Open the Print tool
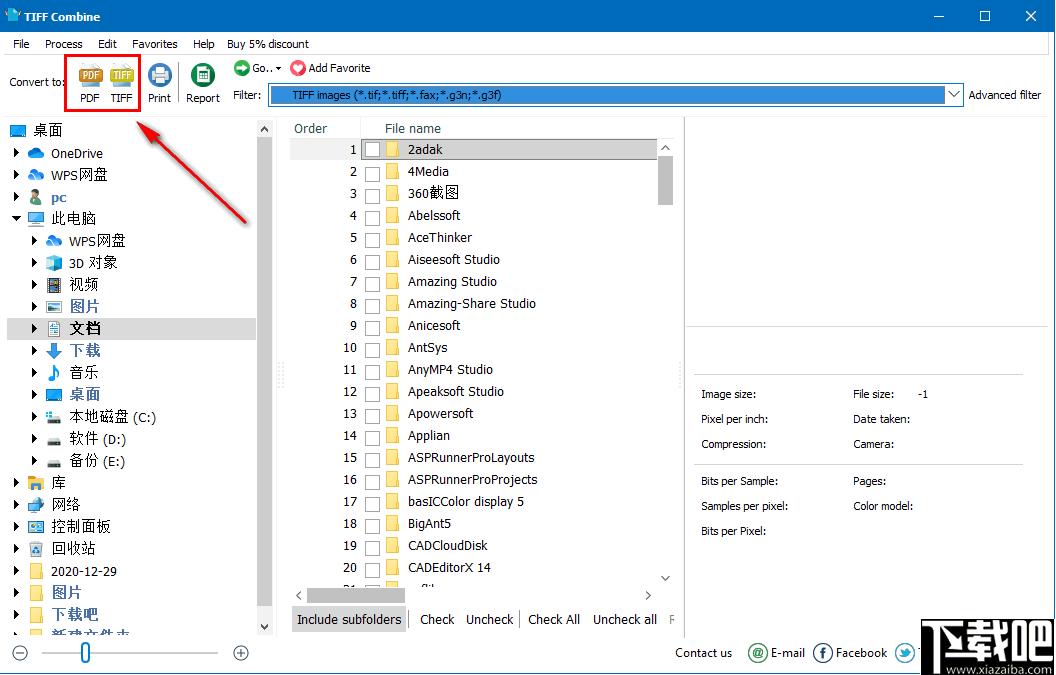 [x=160, y=75]
